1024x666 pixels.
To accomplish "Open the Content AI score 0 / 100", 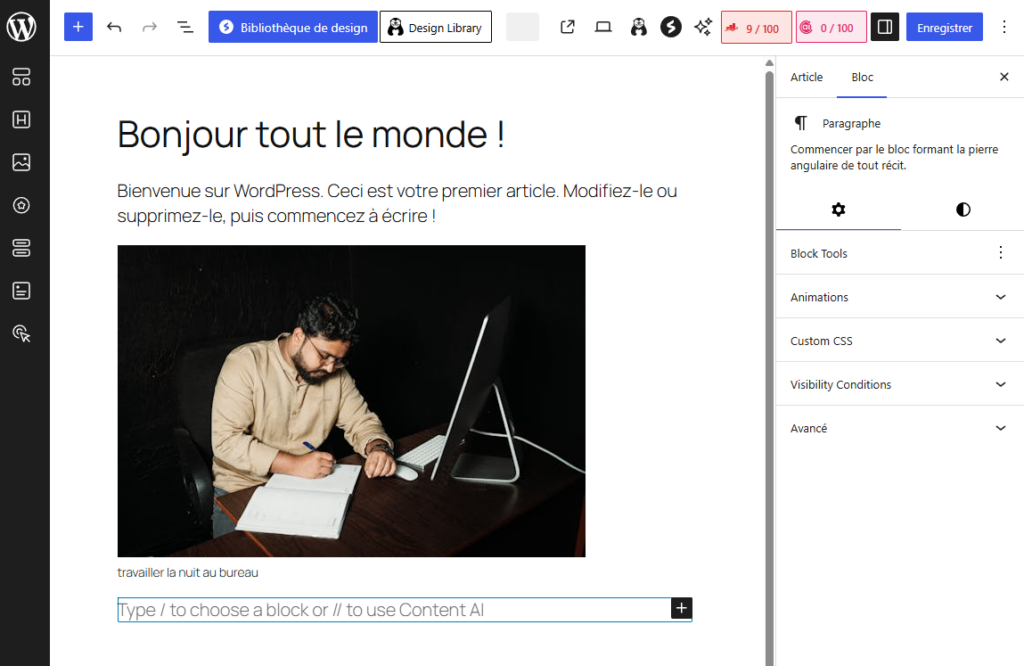I will coord(831,27).
